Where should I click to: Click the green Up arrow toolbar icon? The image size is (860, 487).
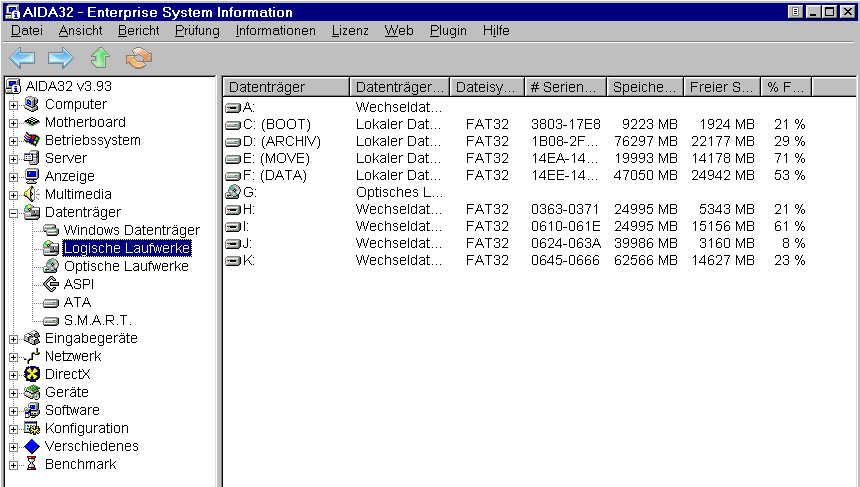pos(100,58)
